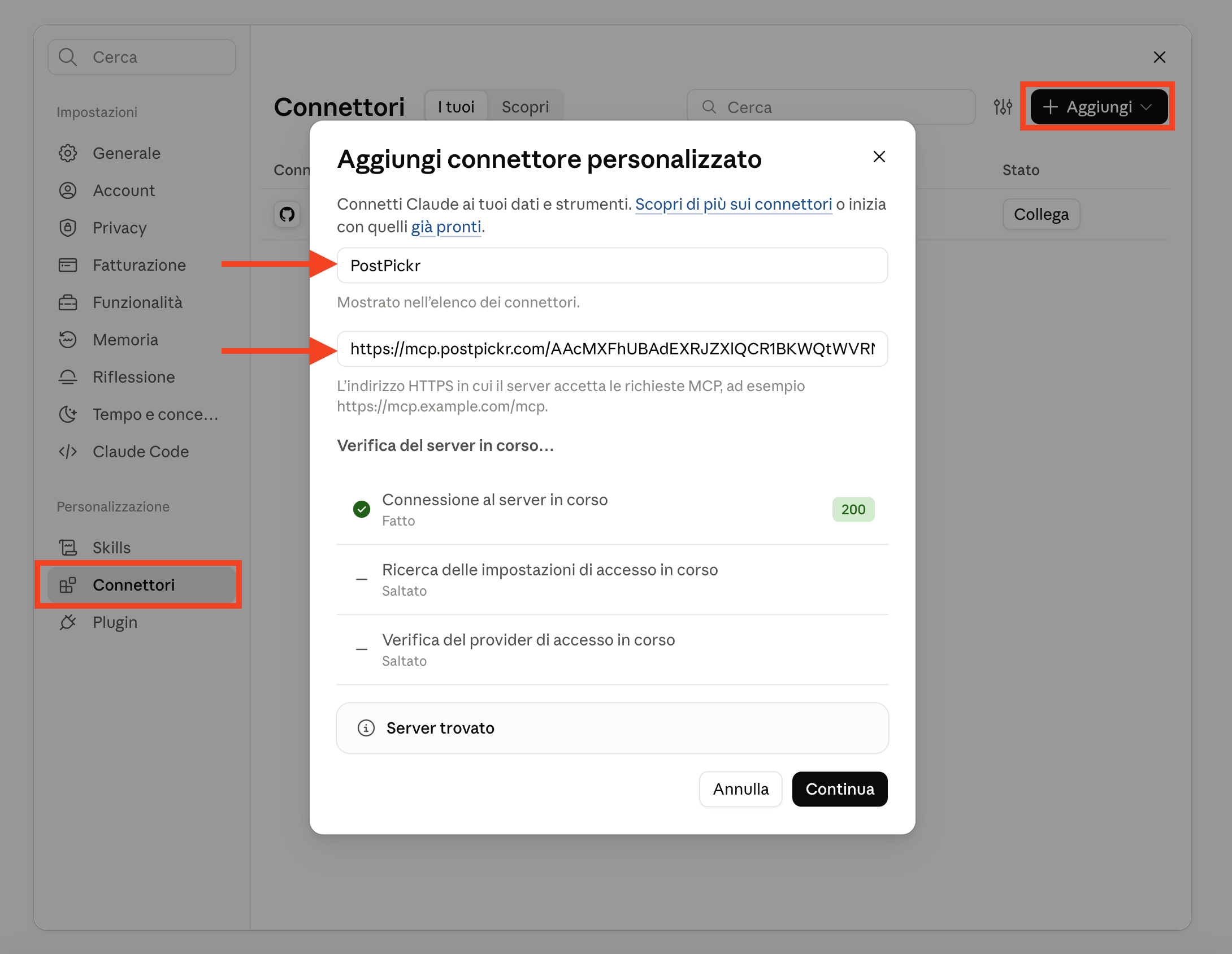The height and width of the screenshot is (954, 1232).
Task: Click the Tempo e conce… moon icon
Action: click(68, 414)
